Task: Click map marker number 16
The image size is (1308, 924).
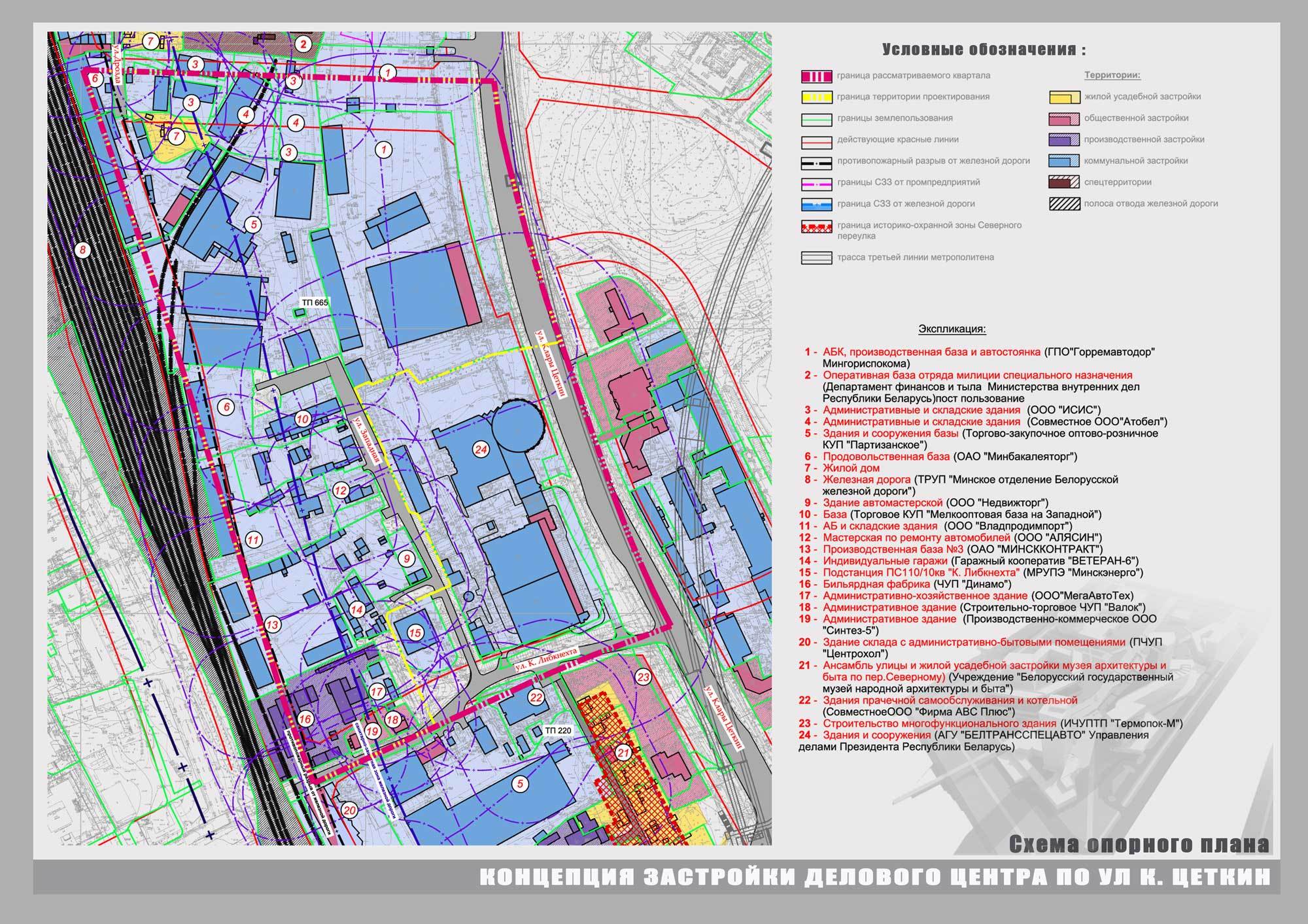Action: 305,719
